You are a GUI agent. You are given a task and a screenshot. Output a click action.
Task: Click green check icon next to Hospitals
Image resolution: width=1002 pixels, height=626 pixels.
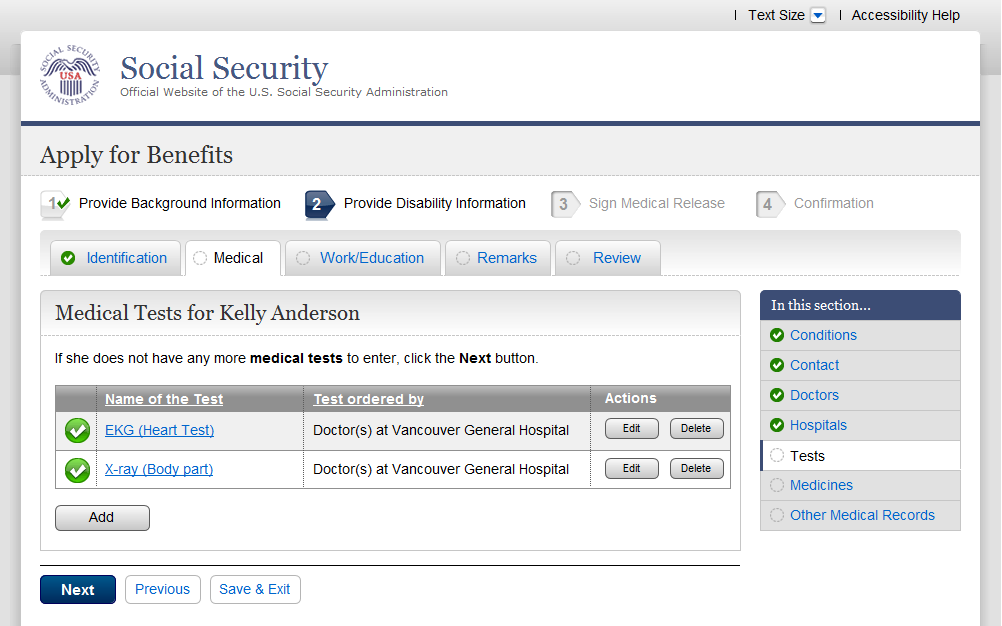coord(777,425)
